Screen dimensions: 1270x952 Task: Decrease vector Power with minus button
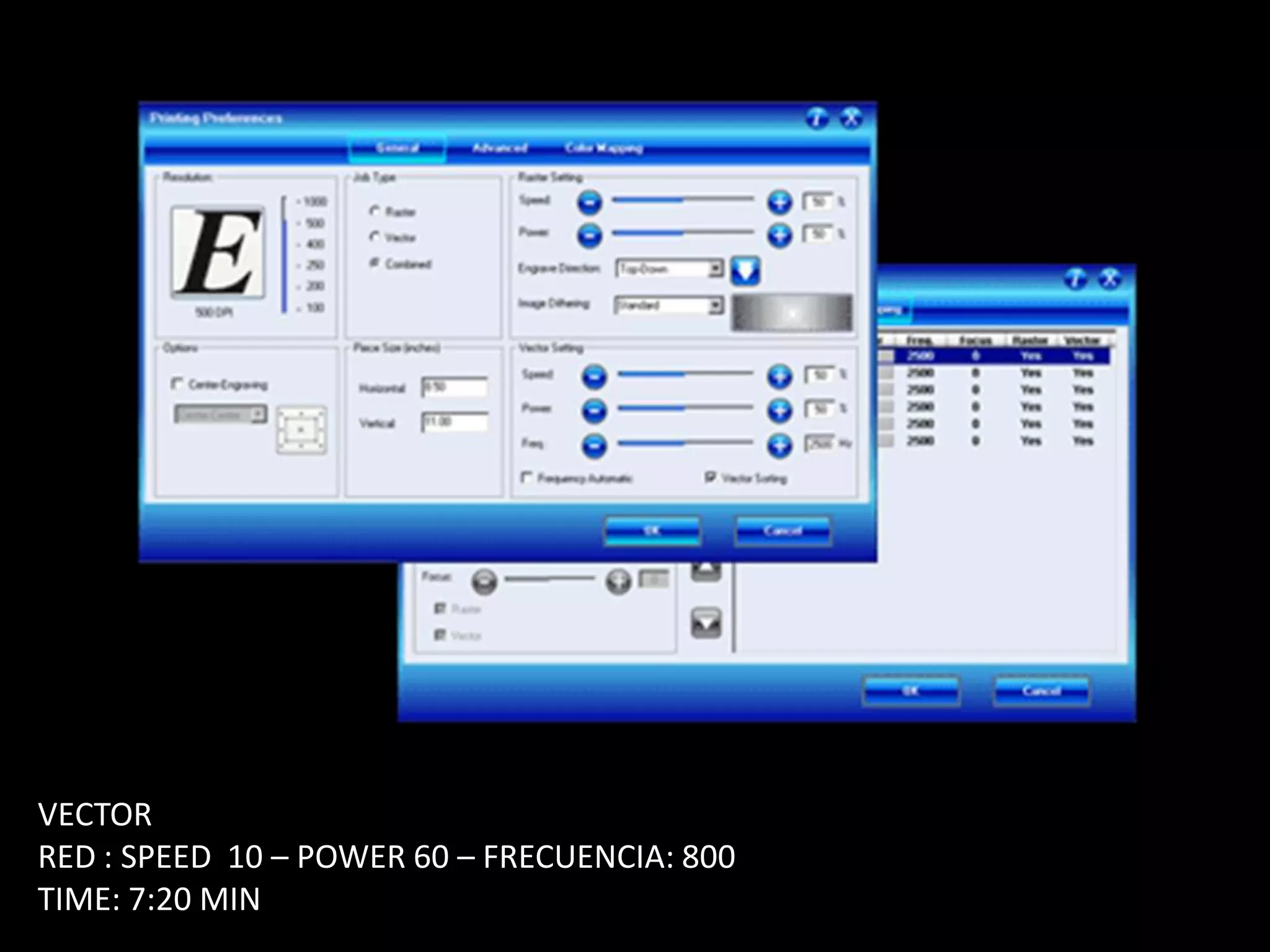[x=594, y=411]
